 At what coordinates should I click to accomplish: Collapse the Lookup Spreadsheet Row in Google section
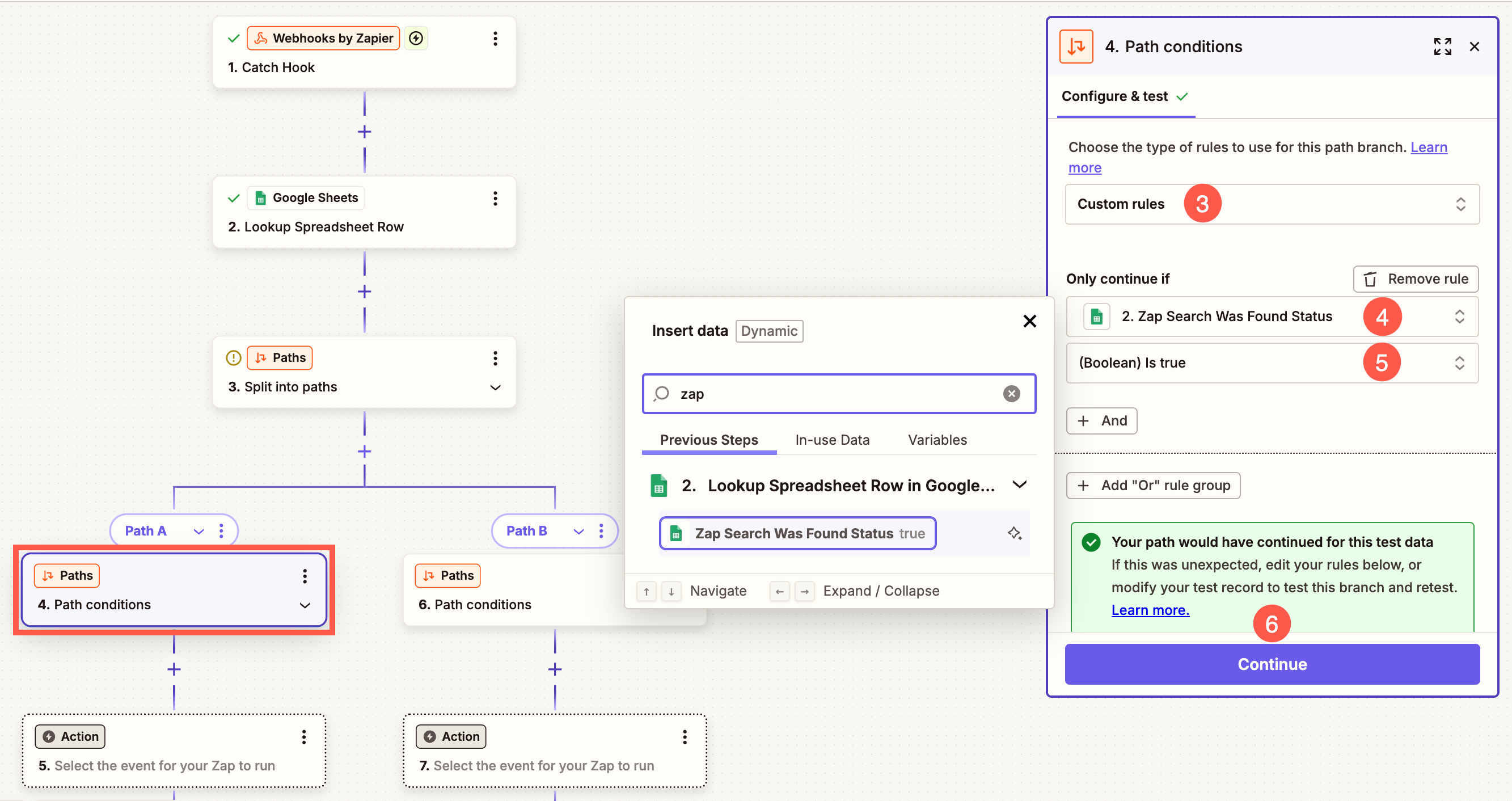tap(1020, 485)
